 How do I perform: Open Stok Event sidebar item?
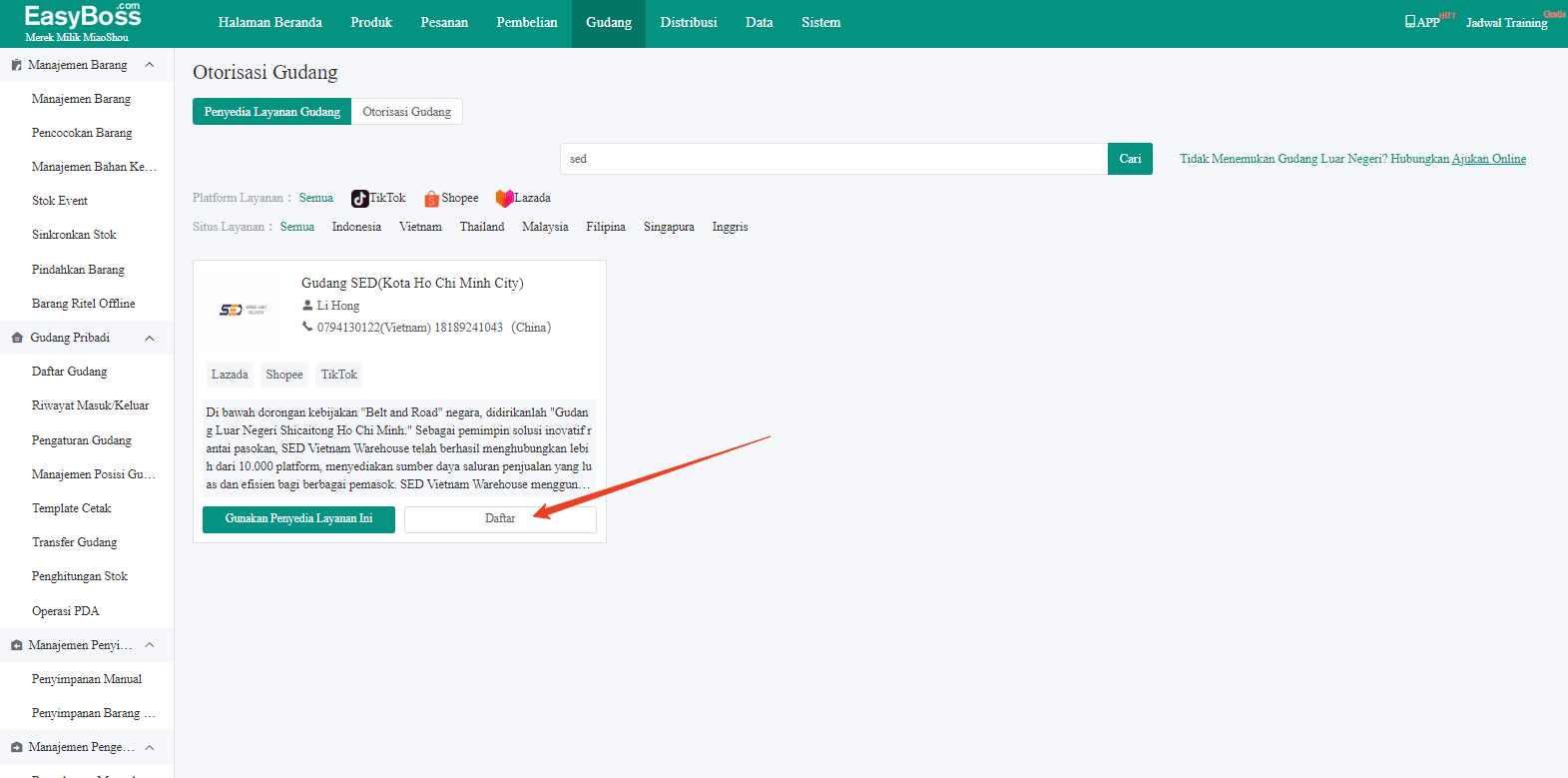tap(60, 201)
